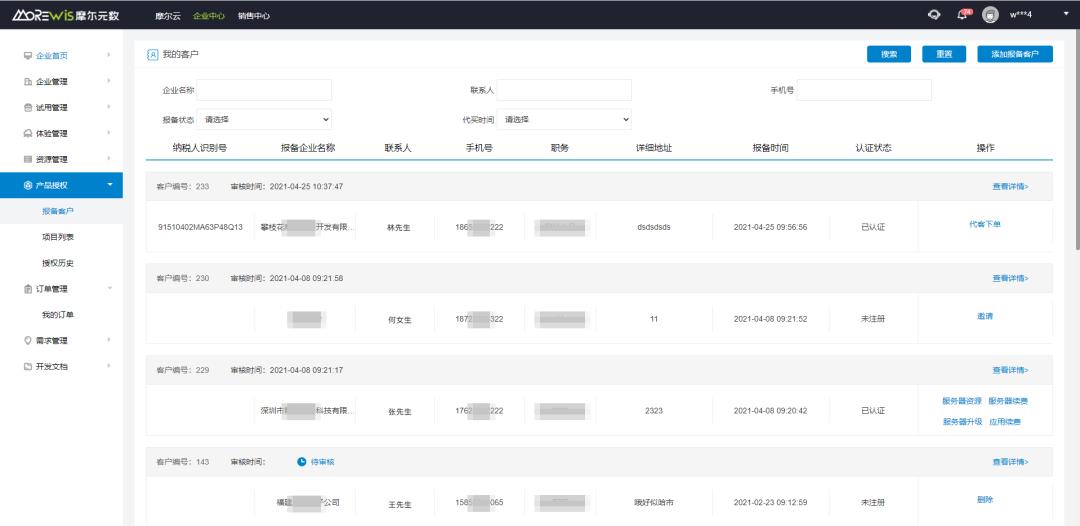This screenshot has width=1080, height=526.
Task: Click the MOREWIS logo
Action: 65,15
